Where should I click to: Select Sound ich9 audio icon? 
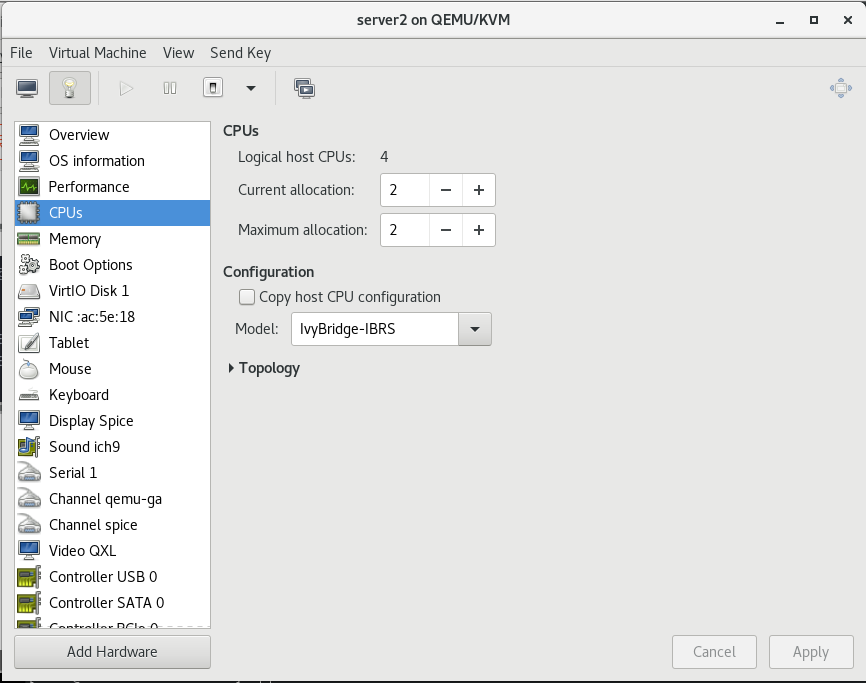(29, 447)
